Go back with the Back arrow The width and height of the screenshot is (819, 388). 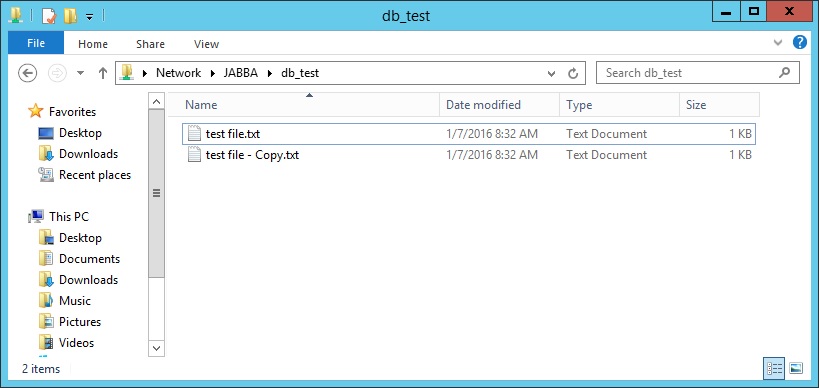pos(27,73)
